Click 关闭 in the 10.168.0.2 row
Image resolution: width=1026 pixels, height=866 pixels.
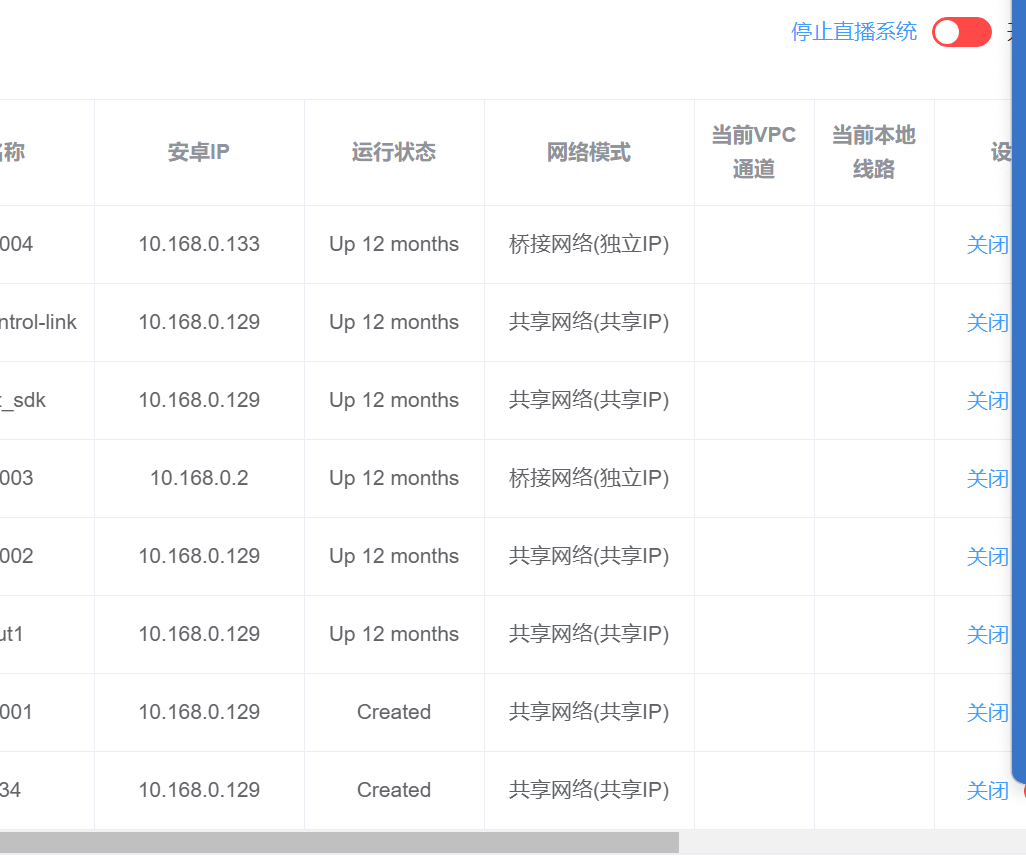987,479
